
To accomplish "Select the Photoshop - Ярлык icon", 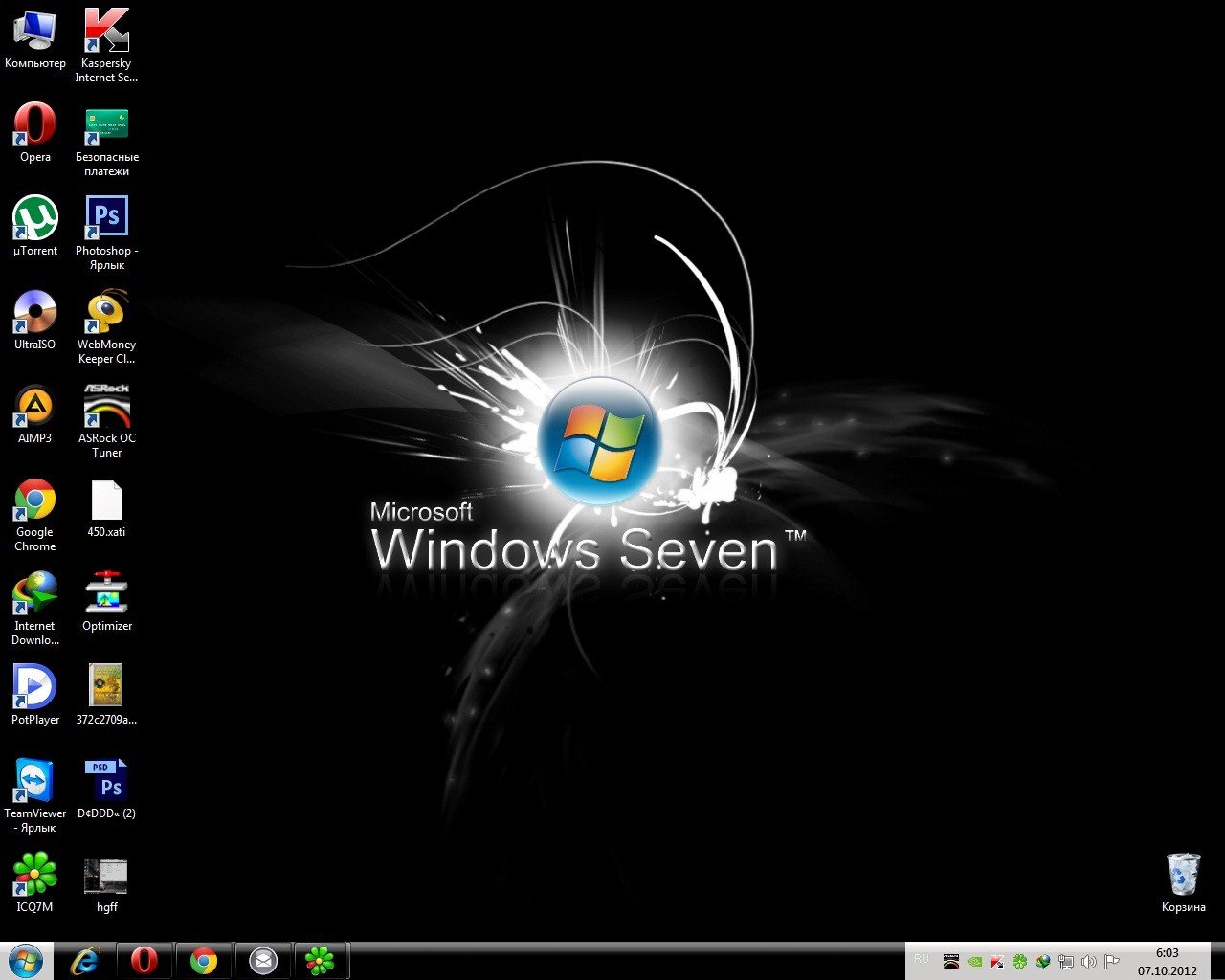I will [x=106, y=234].
